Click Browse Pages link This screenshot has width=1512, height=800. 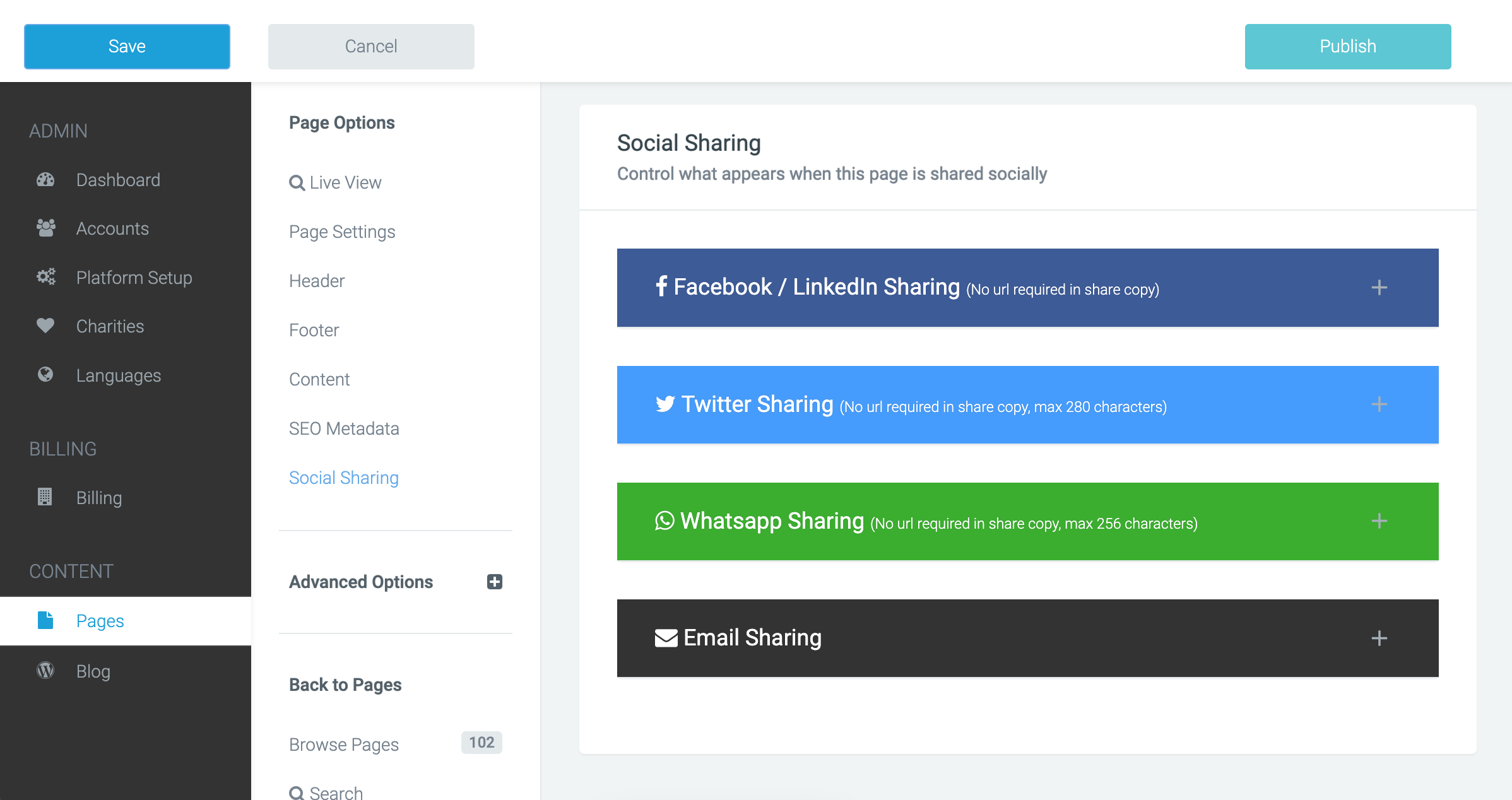coord(344,744)
